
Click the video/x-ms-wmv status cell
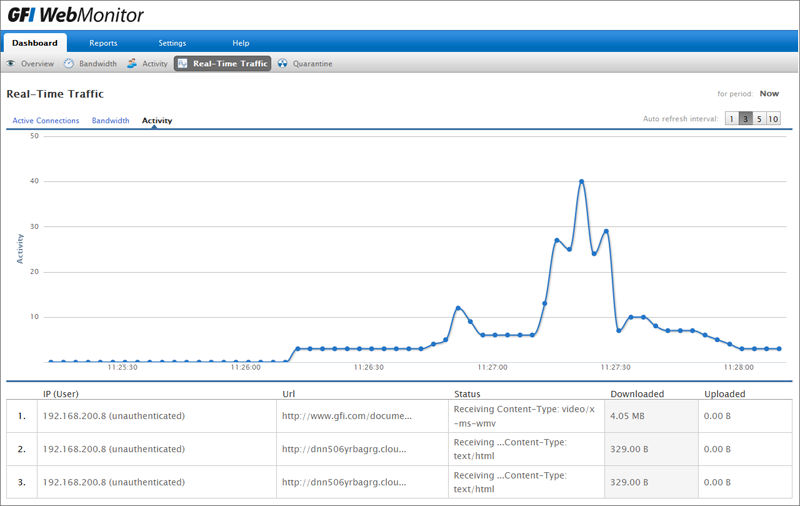pyautogui.click(x=527, y=416)
